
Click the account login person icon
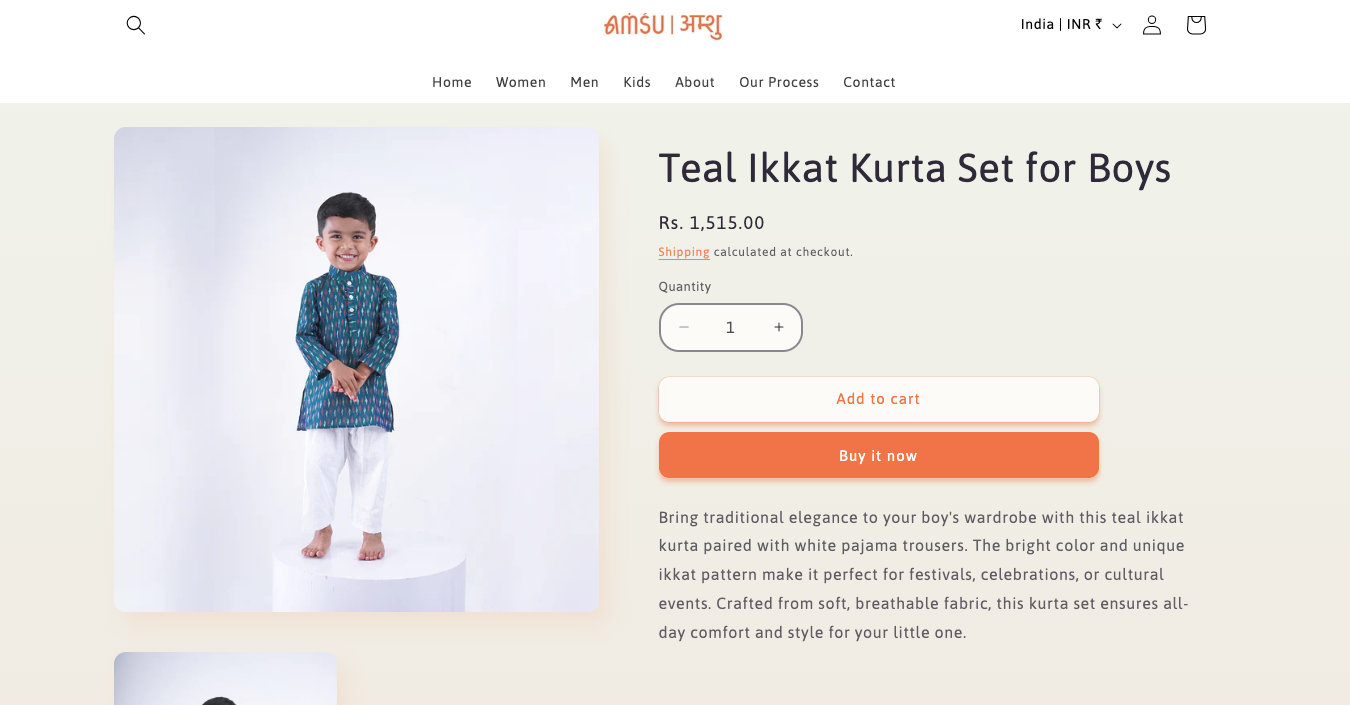click(1152, 25)
